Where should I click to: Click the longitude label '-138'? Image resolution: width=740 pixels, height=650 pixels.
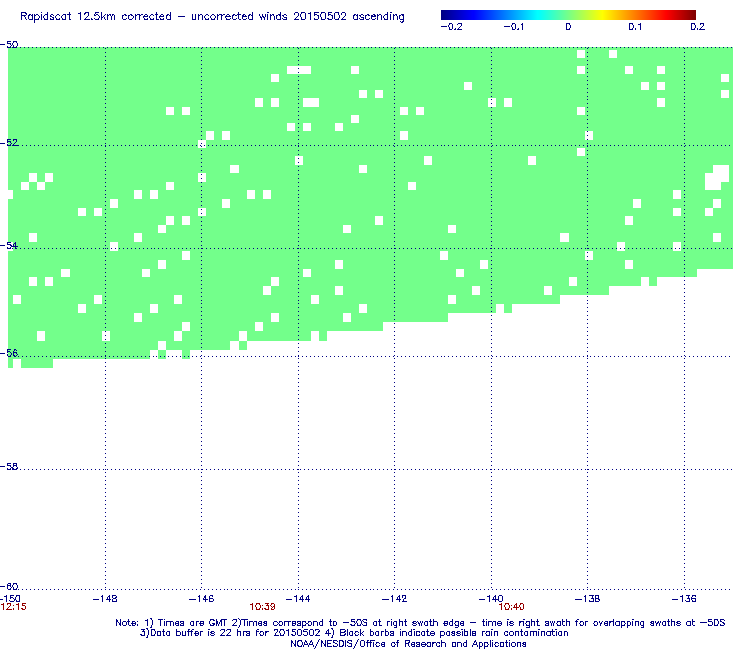[588, 599]
